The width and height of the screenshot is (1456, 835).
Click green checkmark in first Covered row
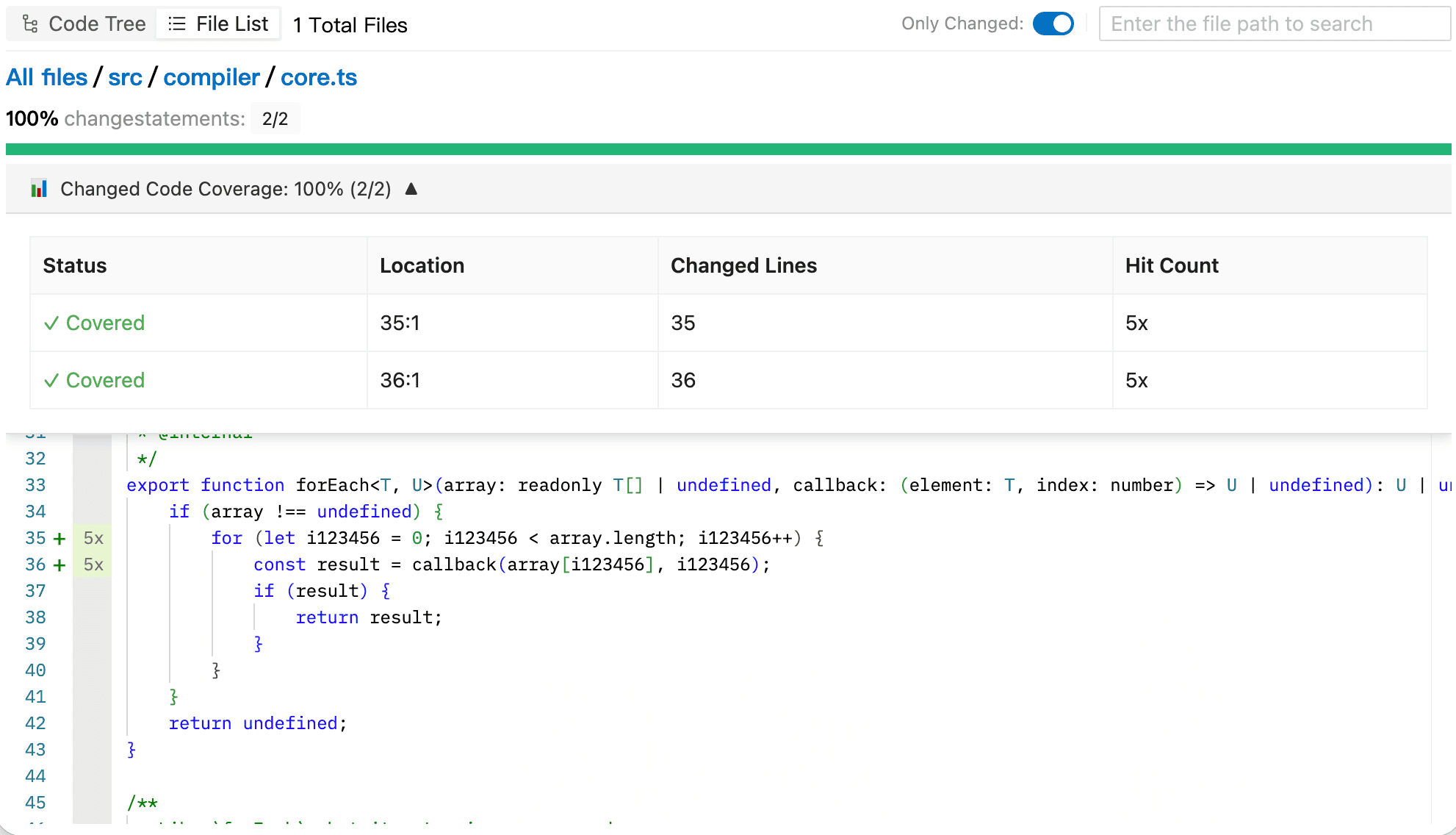[x=51, y=323]
